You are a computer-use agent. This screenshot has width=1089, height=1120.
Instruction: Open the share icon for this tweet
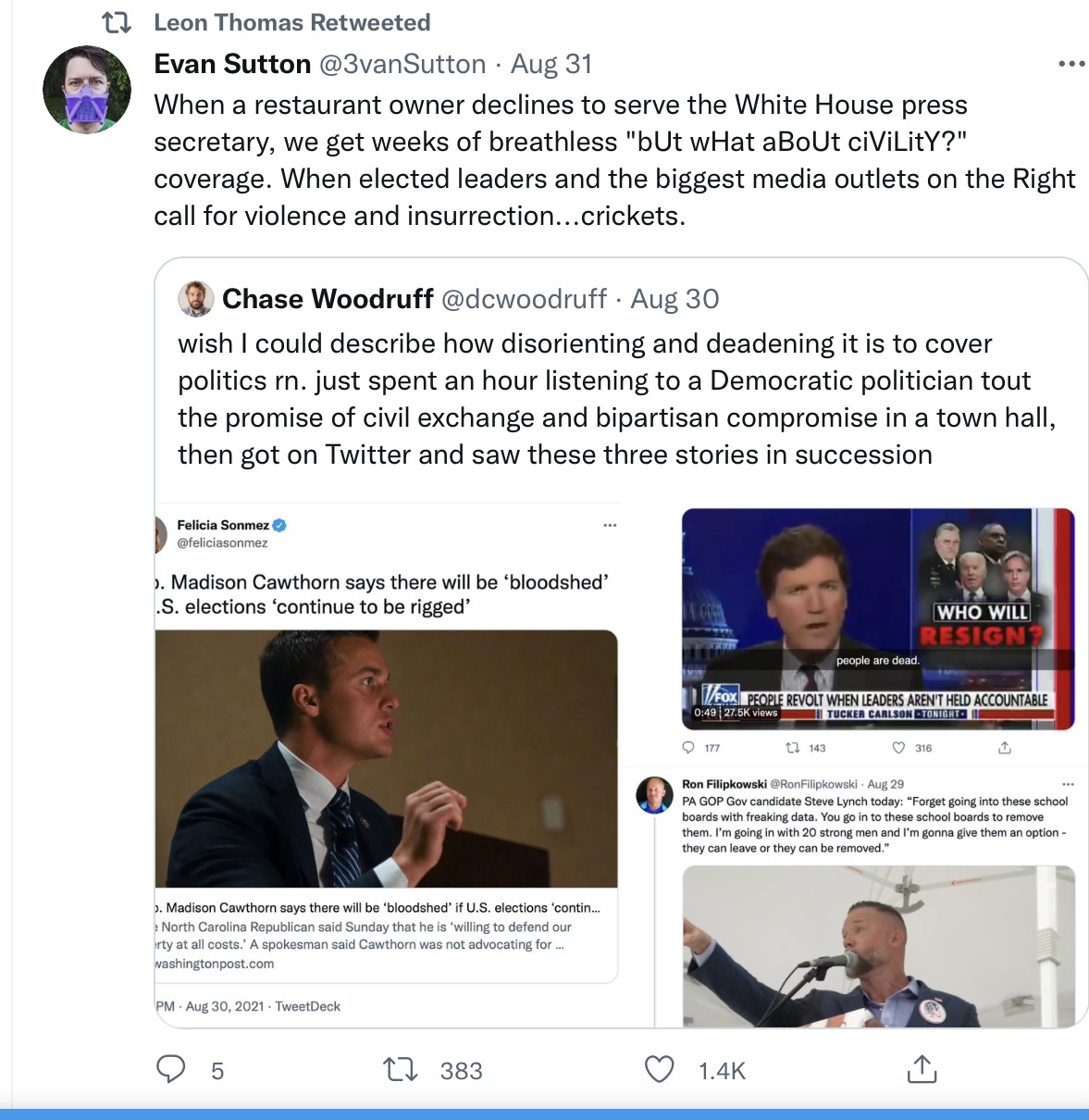coord(922,1069)
